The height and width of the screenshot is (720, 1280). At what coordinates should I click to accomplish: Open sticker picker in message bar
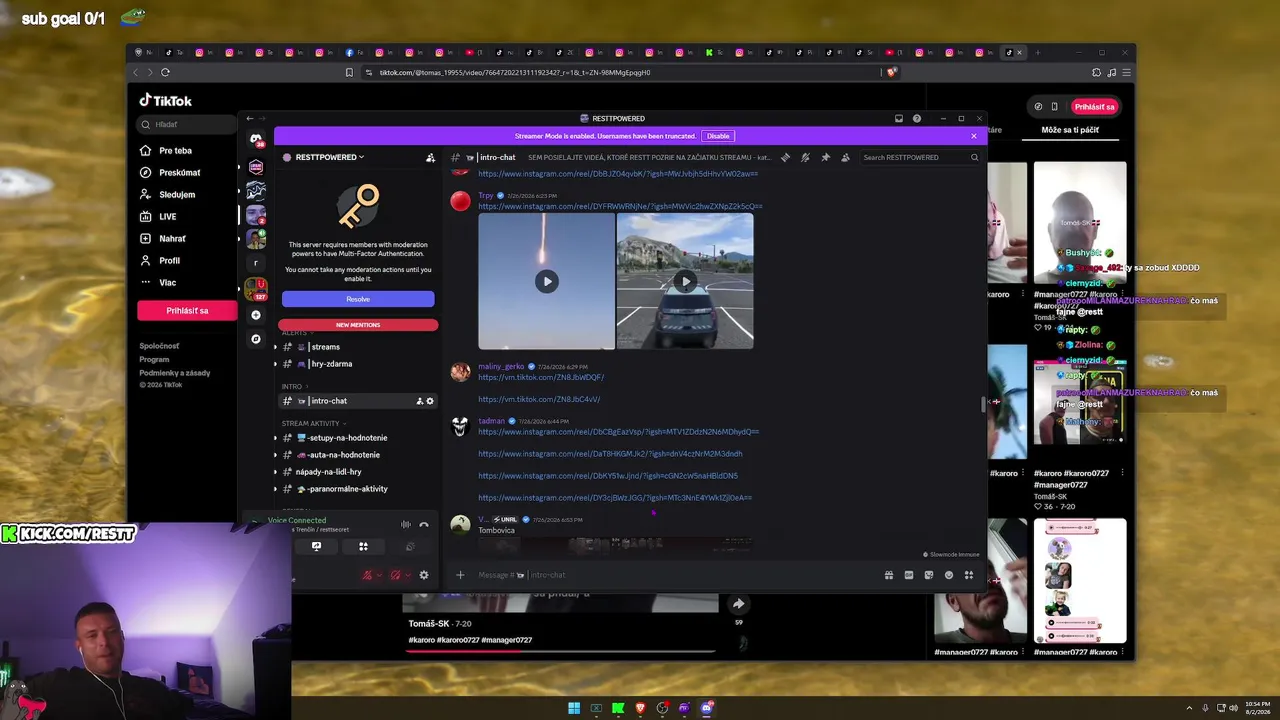coord(928,575)
